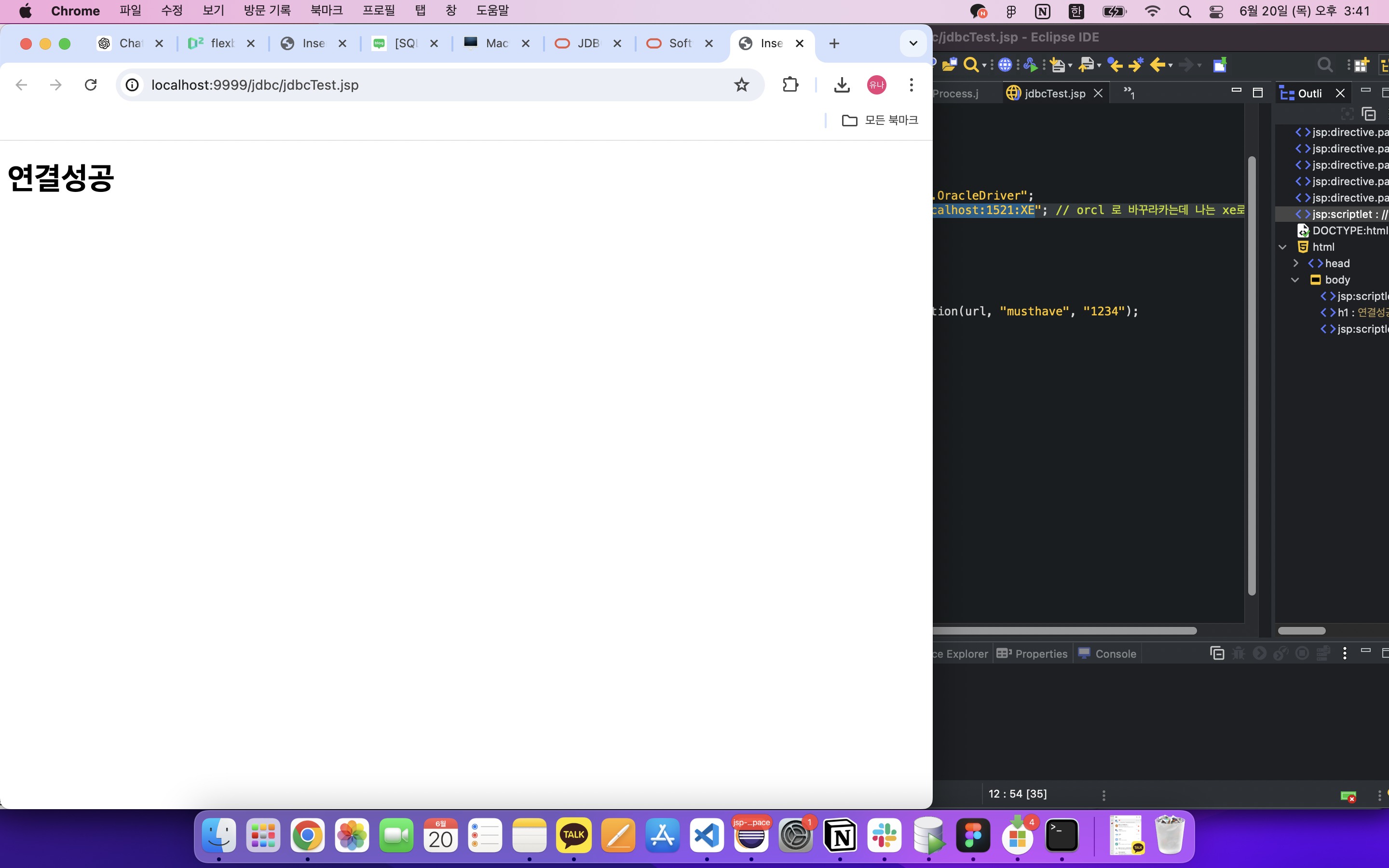Image resolution: width=1389 pixels, height=868 pixels.
Task: Bookmark this page with star icon
Action: point(742,85)
